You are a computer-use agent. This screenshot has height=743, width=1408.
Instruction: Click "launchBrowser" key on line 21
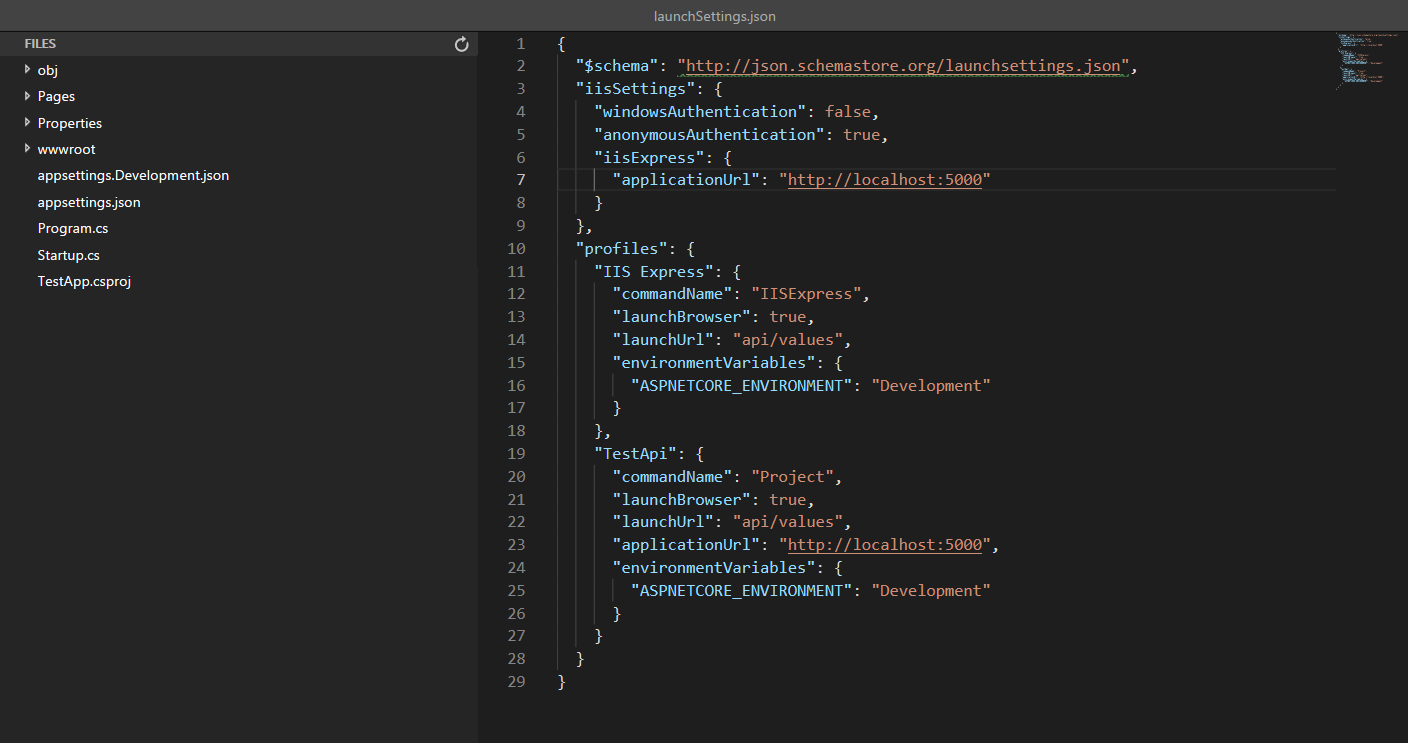point(682,499)
